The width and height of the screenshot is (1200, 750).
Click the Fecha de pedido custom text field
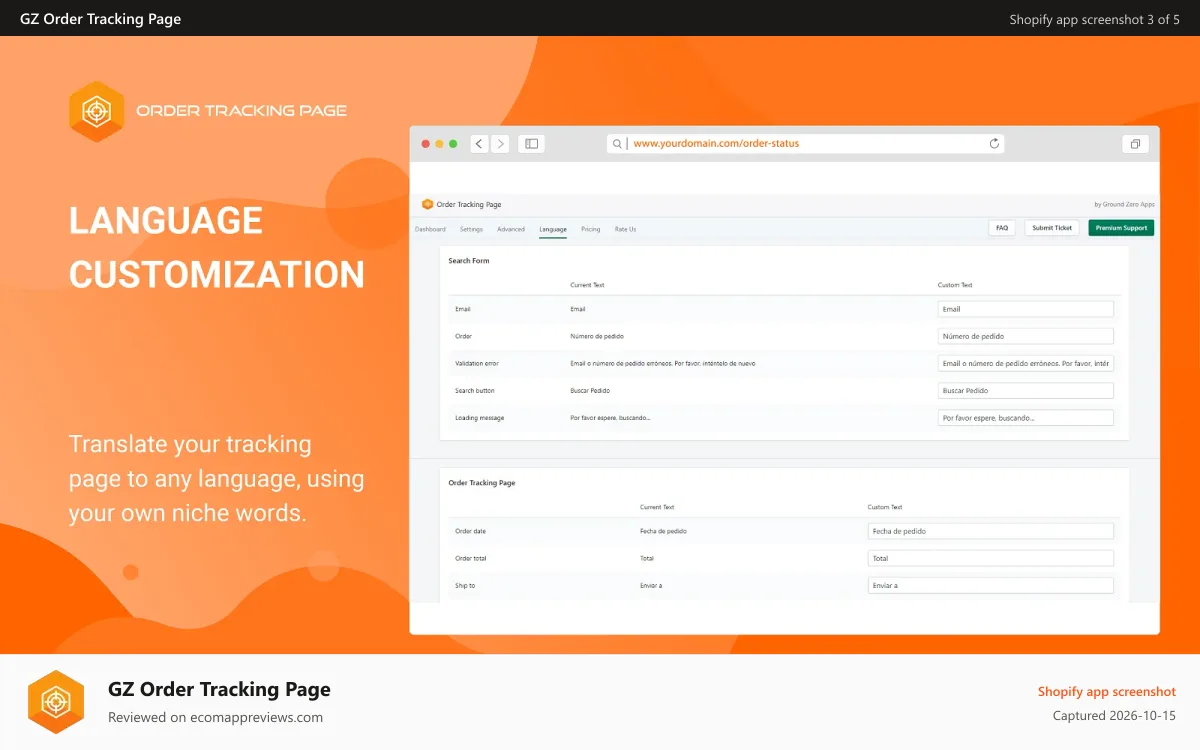coord(991,531)
